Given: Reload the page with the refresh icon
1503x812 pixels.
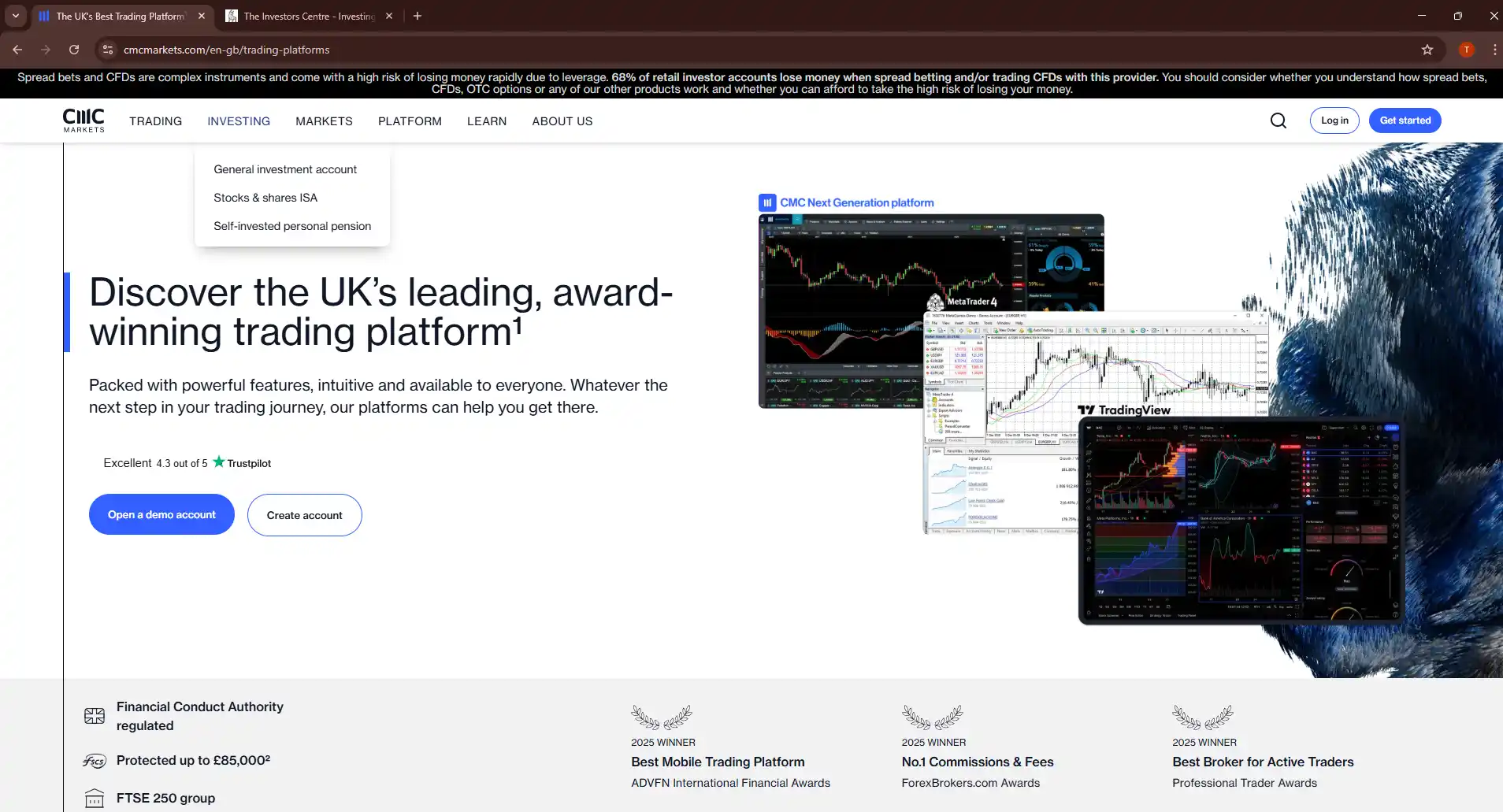Looking at the screenshot, I should 74,50.
